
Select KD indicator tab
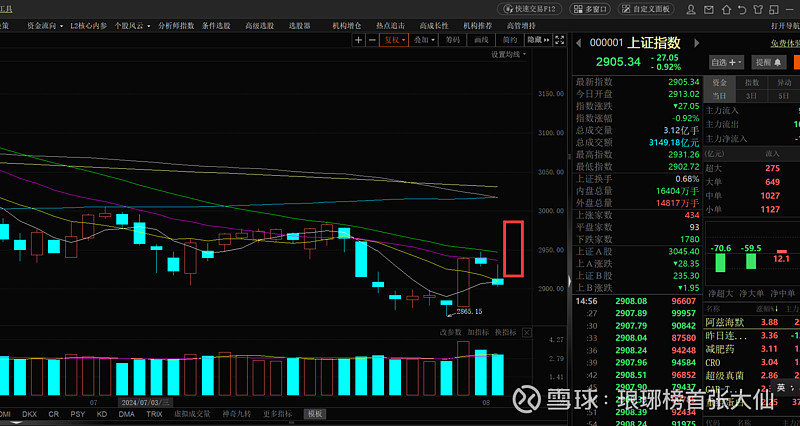click(x=102, y=414)
